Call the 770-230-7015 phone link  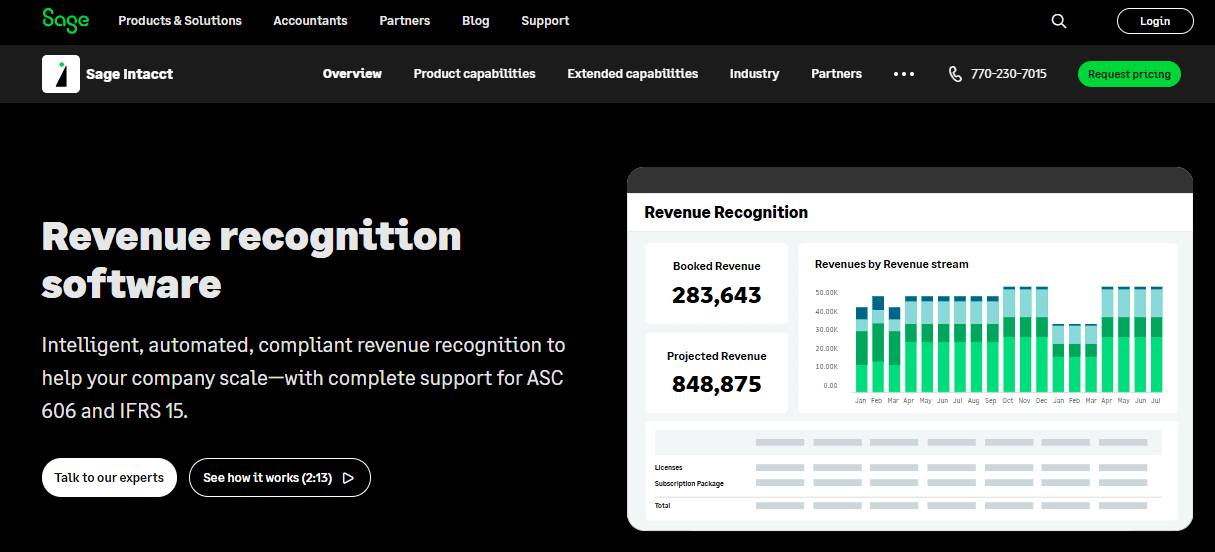point(1008,74)
